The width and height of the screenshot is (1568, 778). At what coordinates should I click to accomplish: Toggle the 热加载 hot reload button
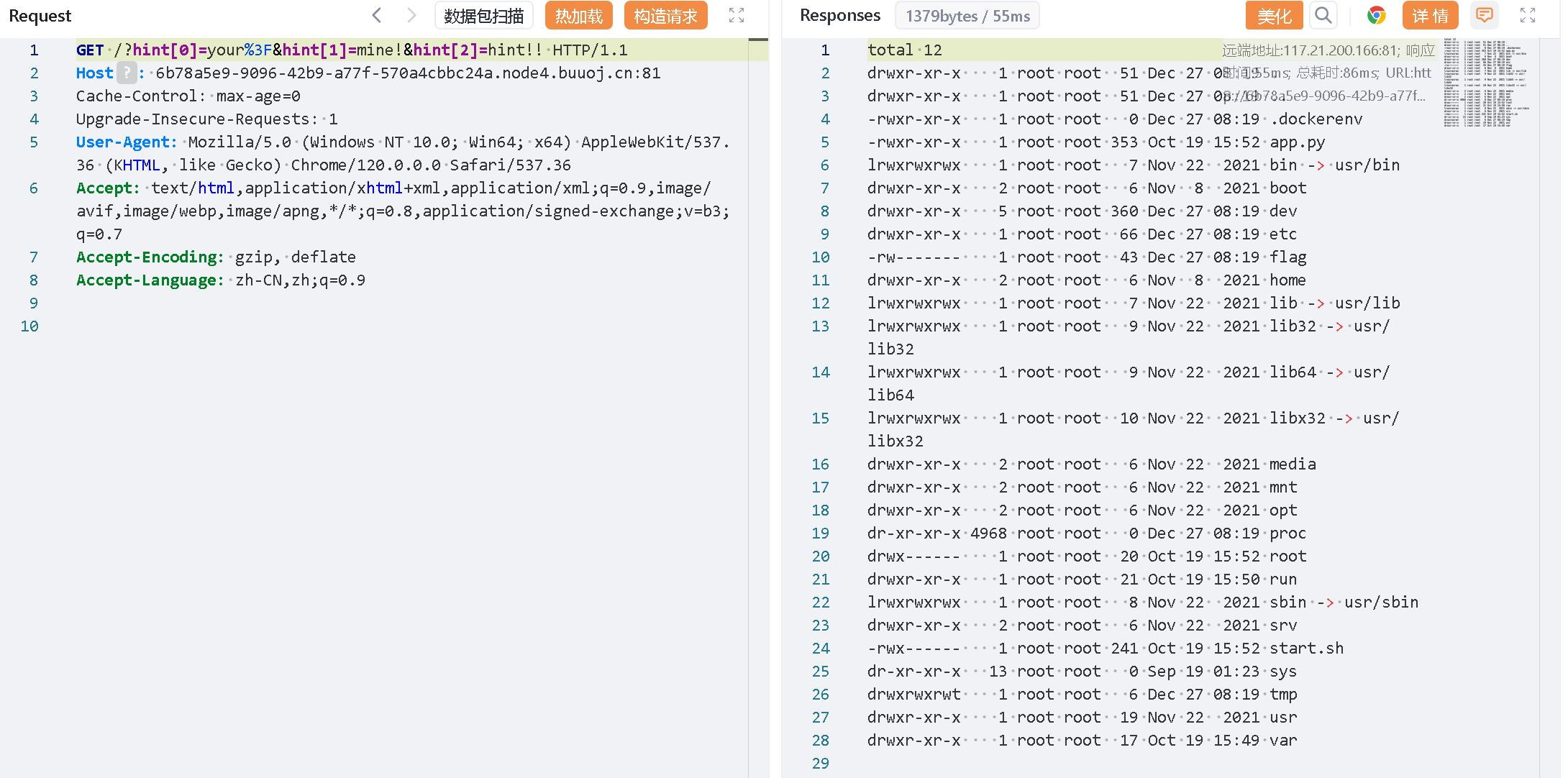[x=578, y=15]
